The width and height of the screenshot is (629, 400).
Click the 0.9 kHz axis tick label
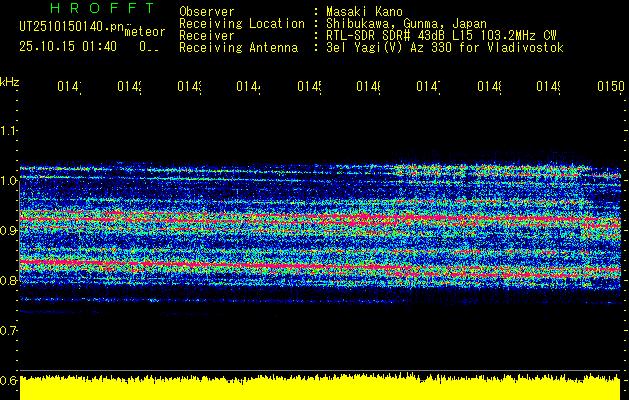(x=9, y=231)
